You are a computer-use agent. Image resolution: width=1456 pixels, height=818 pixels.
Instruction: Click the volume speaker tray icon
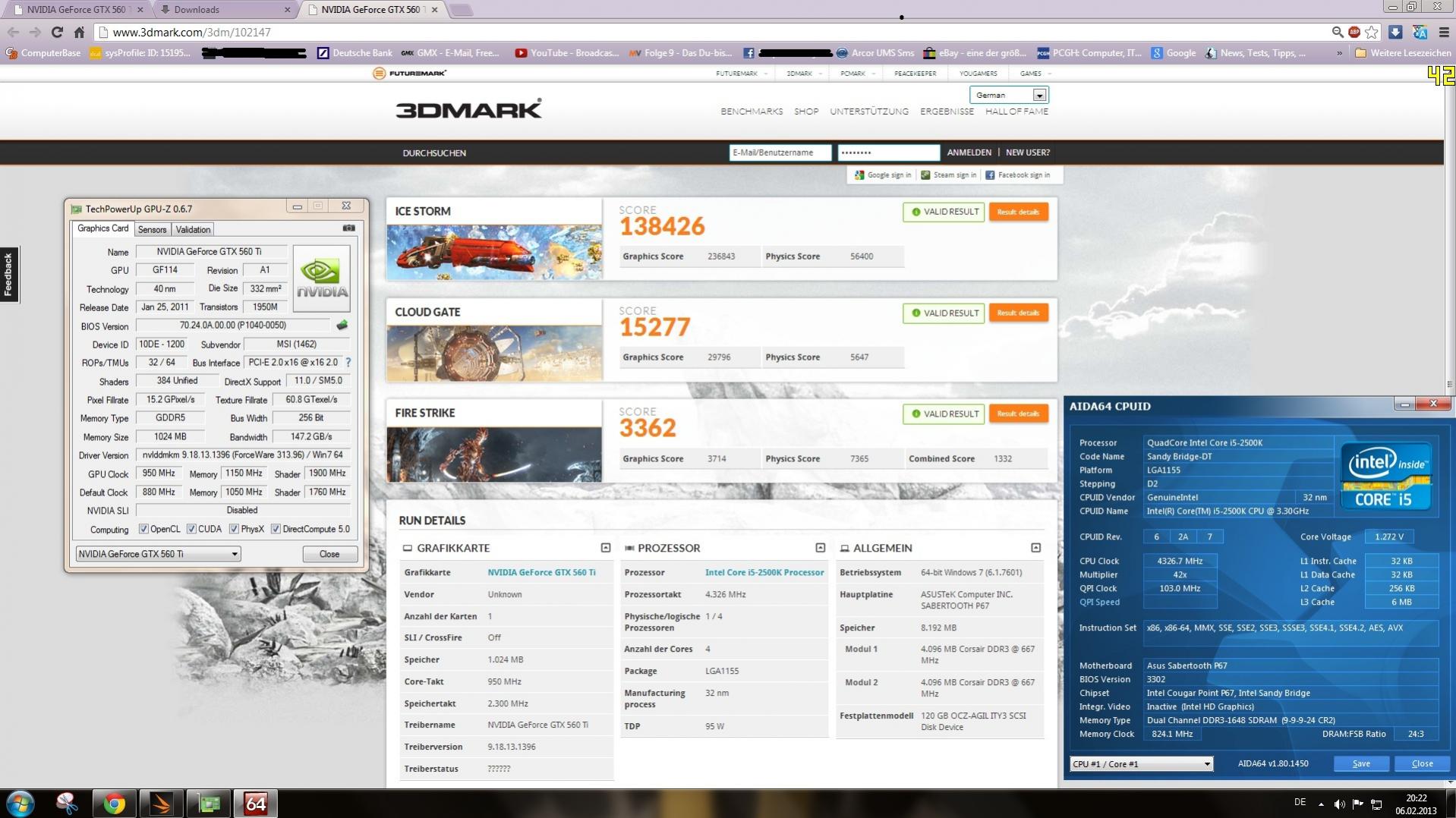point(1339,804)
